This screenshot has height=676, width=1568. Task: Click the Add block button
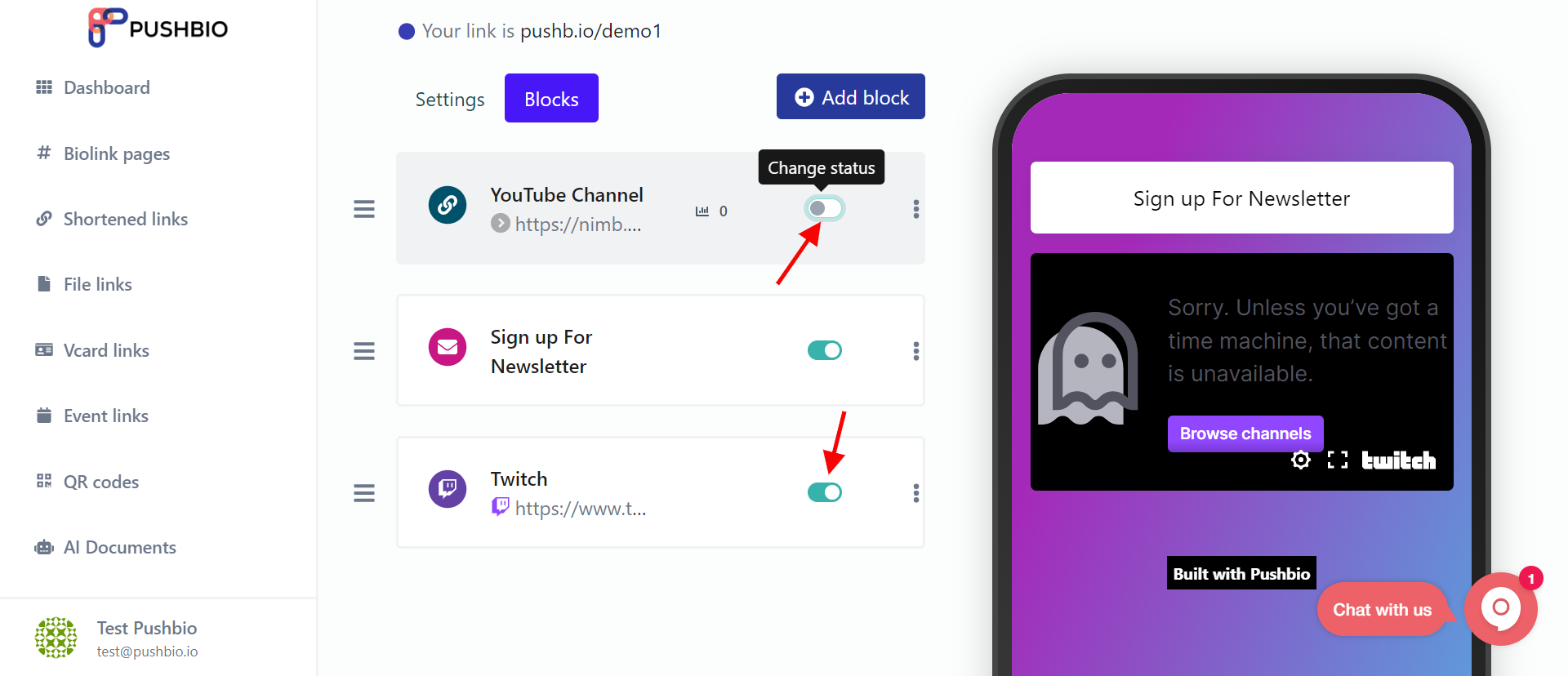pyautogui.click(x=851, y=97)
